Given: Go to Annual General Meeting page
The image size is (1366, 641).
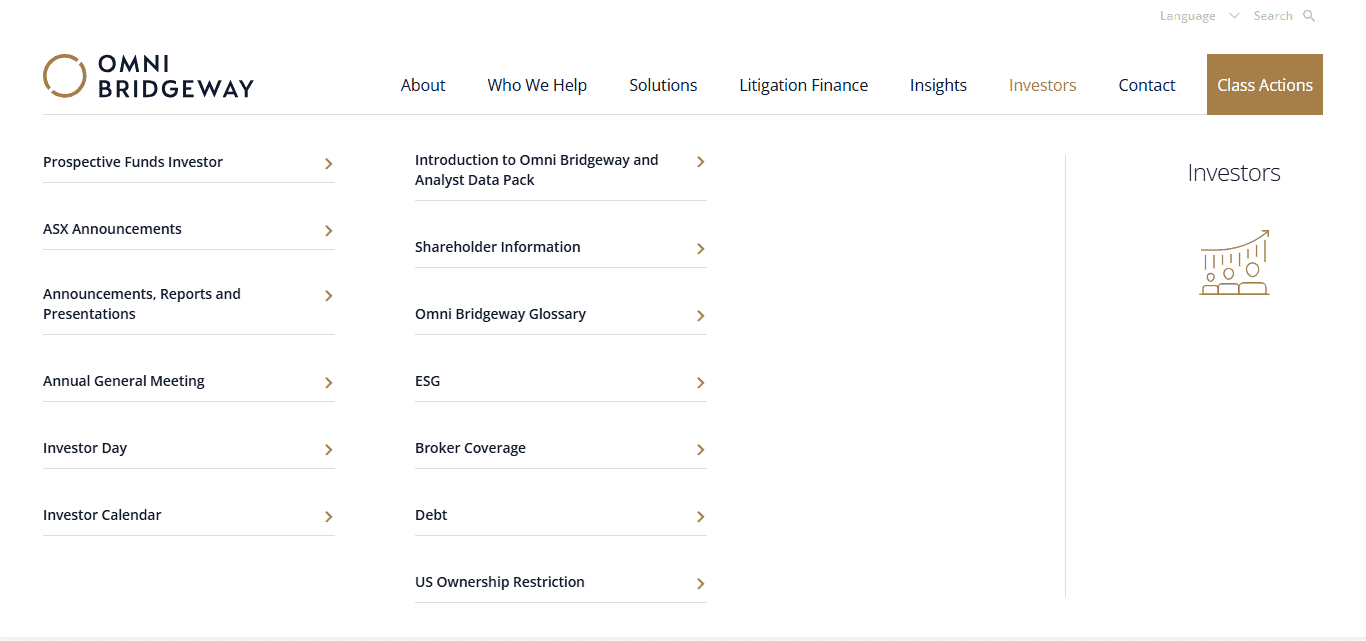Looking at the screenshot, I should (x=124, y=381).
